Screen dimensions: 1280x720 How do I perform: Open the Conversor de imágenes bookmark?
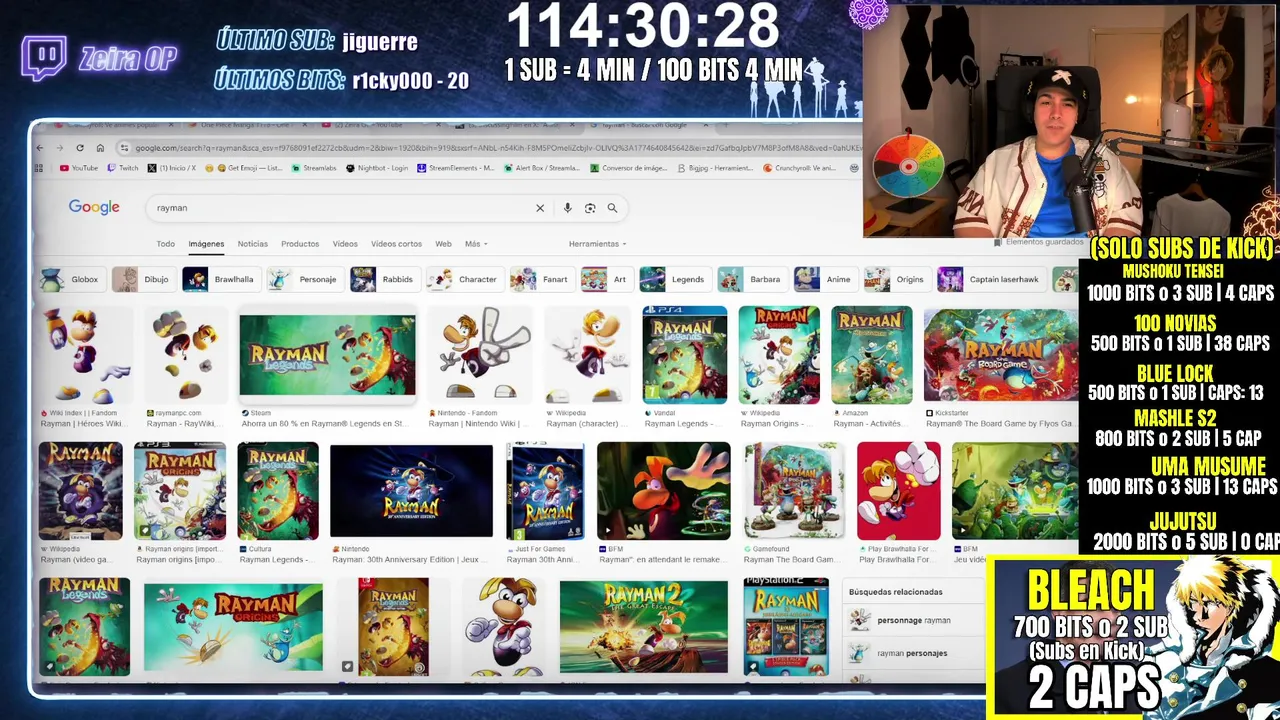[629, 168]
